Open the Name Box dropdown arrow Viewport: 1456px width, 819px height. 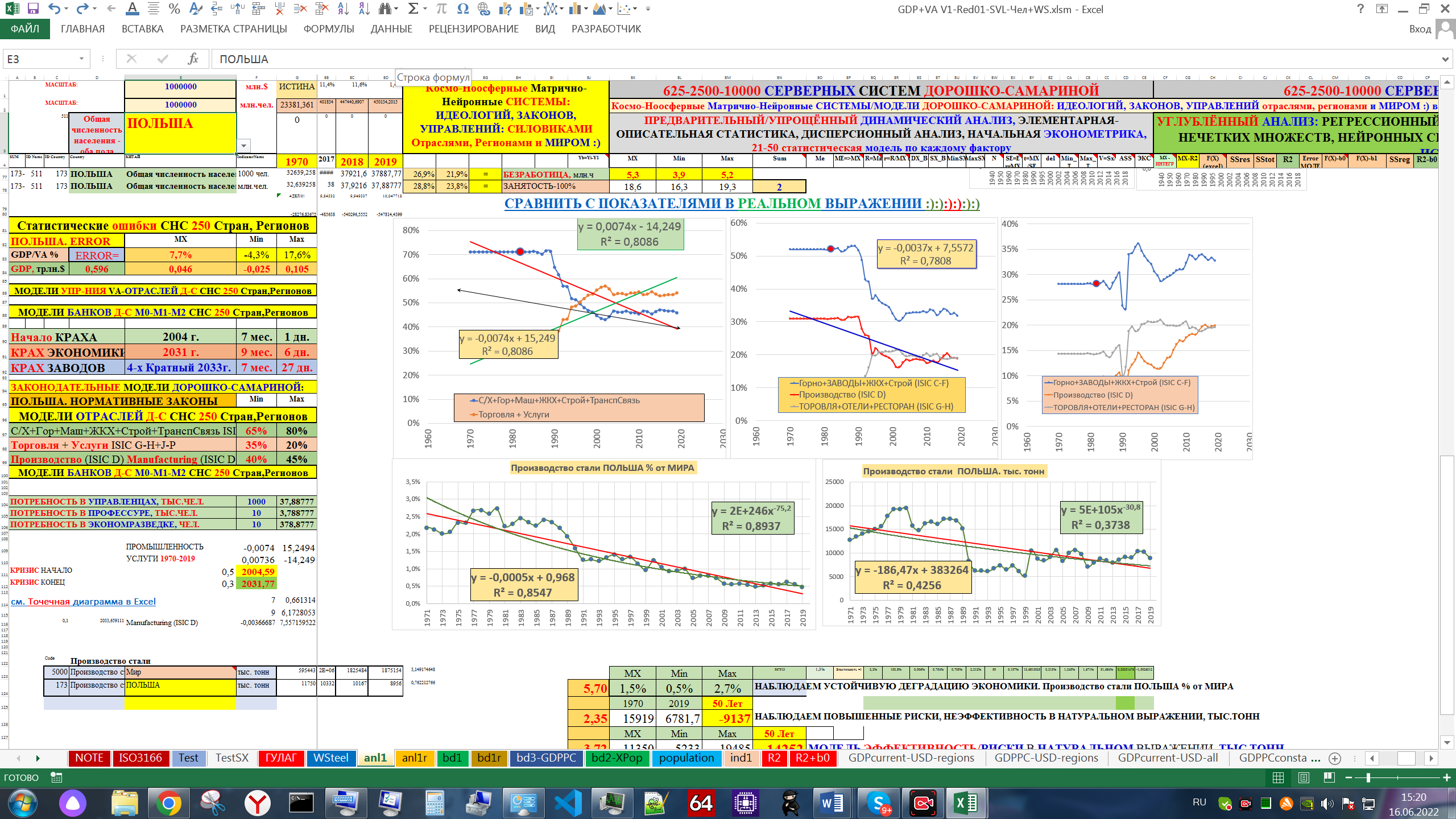pos(81,59)
